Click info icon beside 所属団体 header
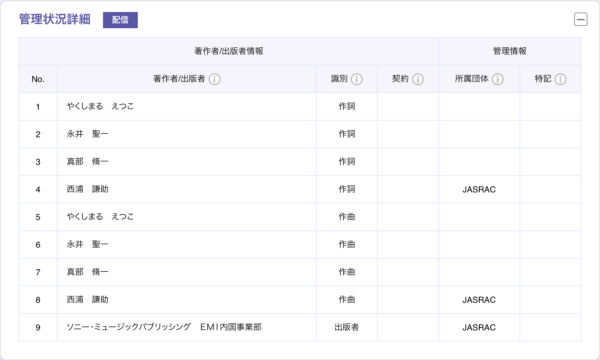This screenshot has width=600, height=360. [x=497, y=79]
